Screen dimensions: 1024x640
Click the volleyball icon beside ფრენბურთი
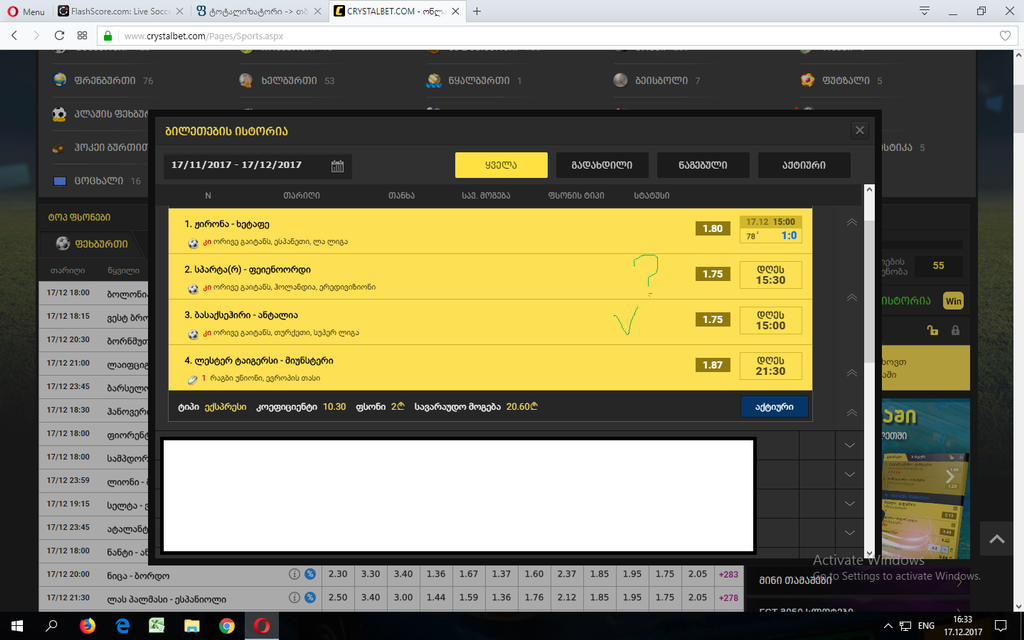tap(60, 80)
